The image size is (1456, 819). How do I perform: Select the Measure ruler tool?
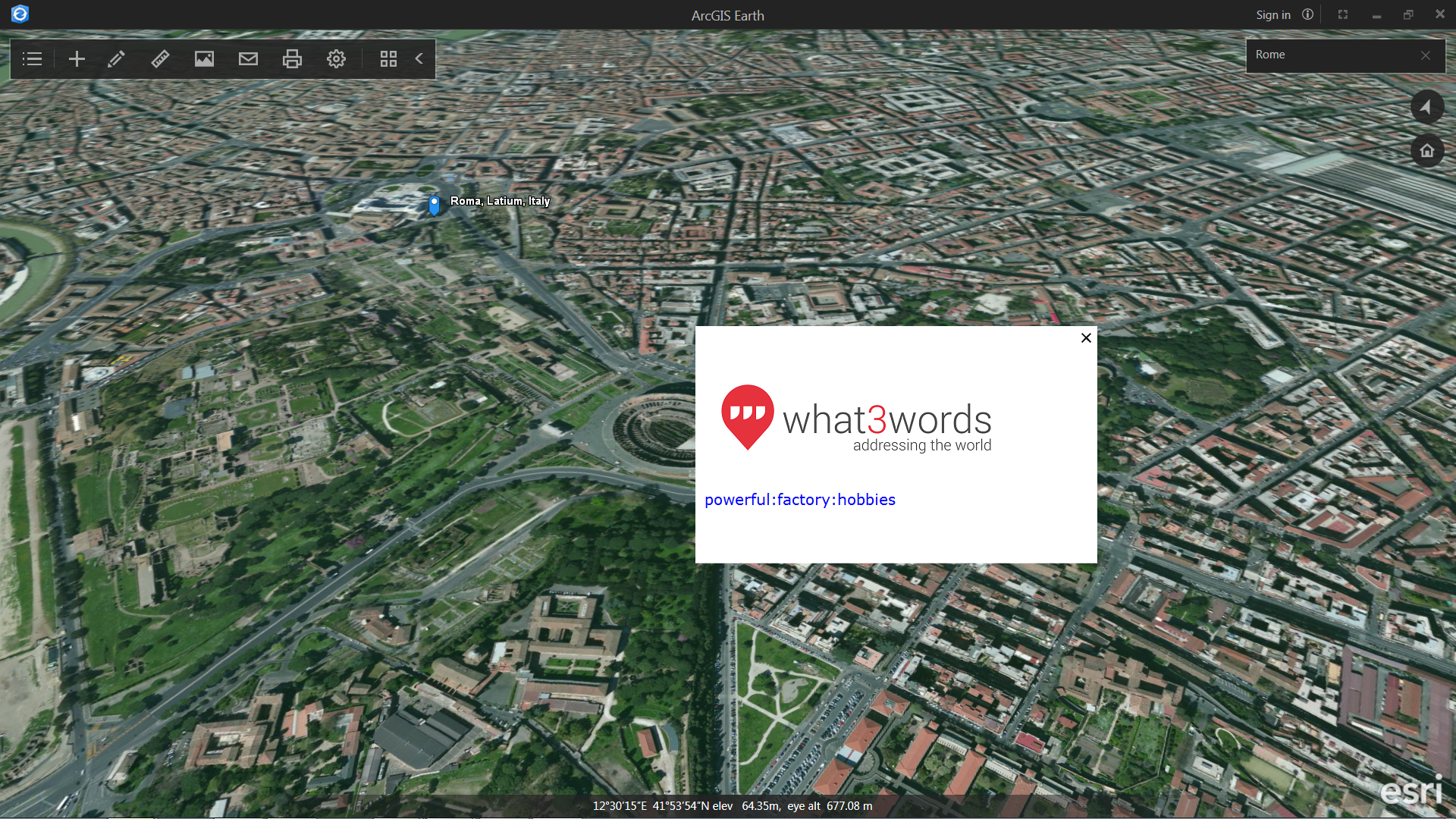tap(160, 59)
